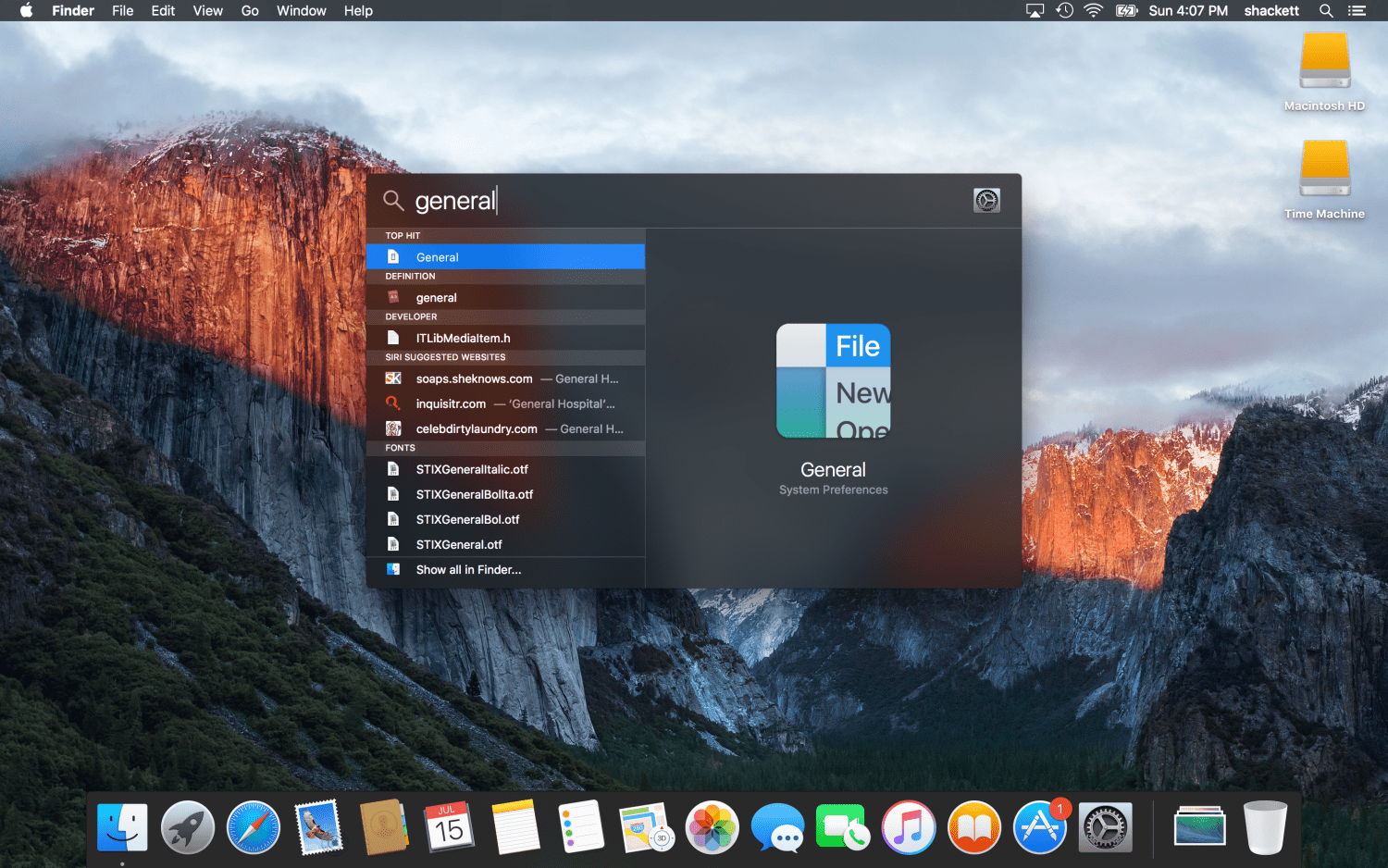The image size is (1388, 868).
Task: Select the general definition result
Action: (x=505, y=298)
